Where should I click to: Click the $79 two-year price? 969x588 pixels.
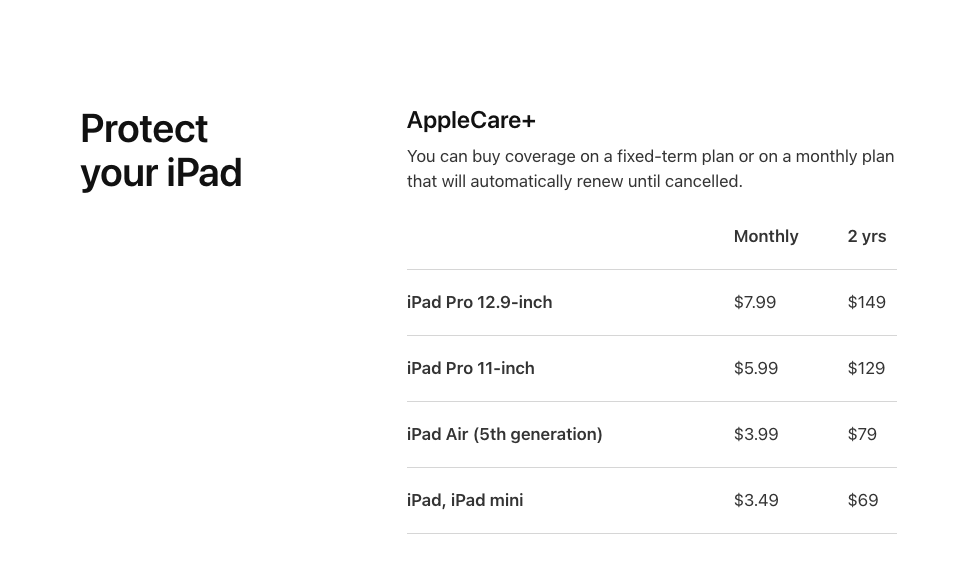point(862,434)
